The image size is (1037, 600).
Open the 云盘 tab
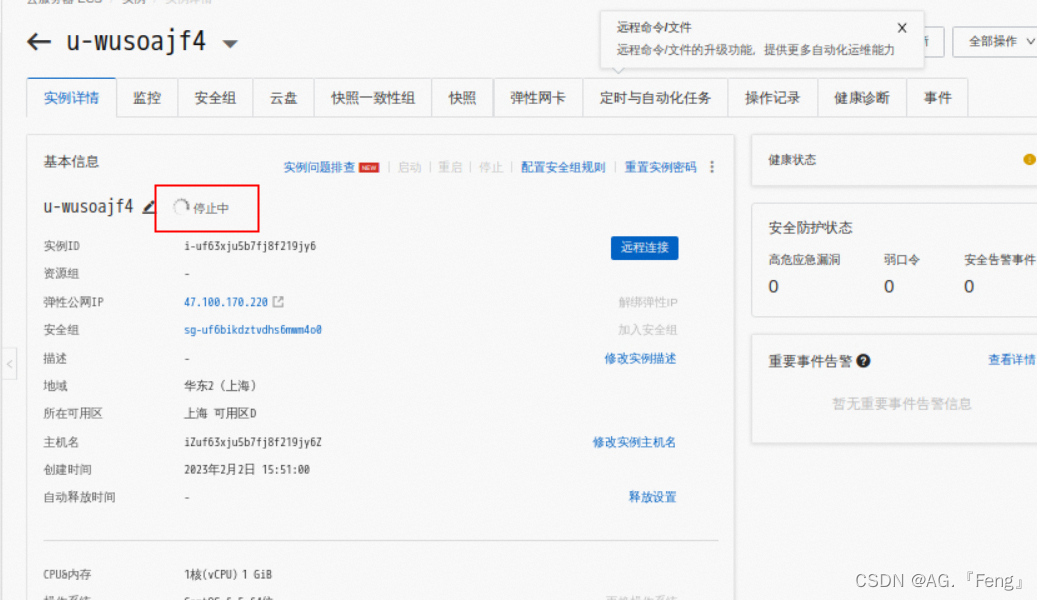click(x=283, y=98)
